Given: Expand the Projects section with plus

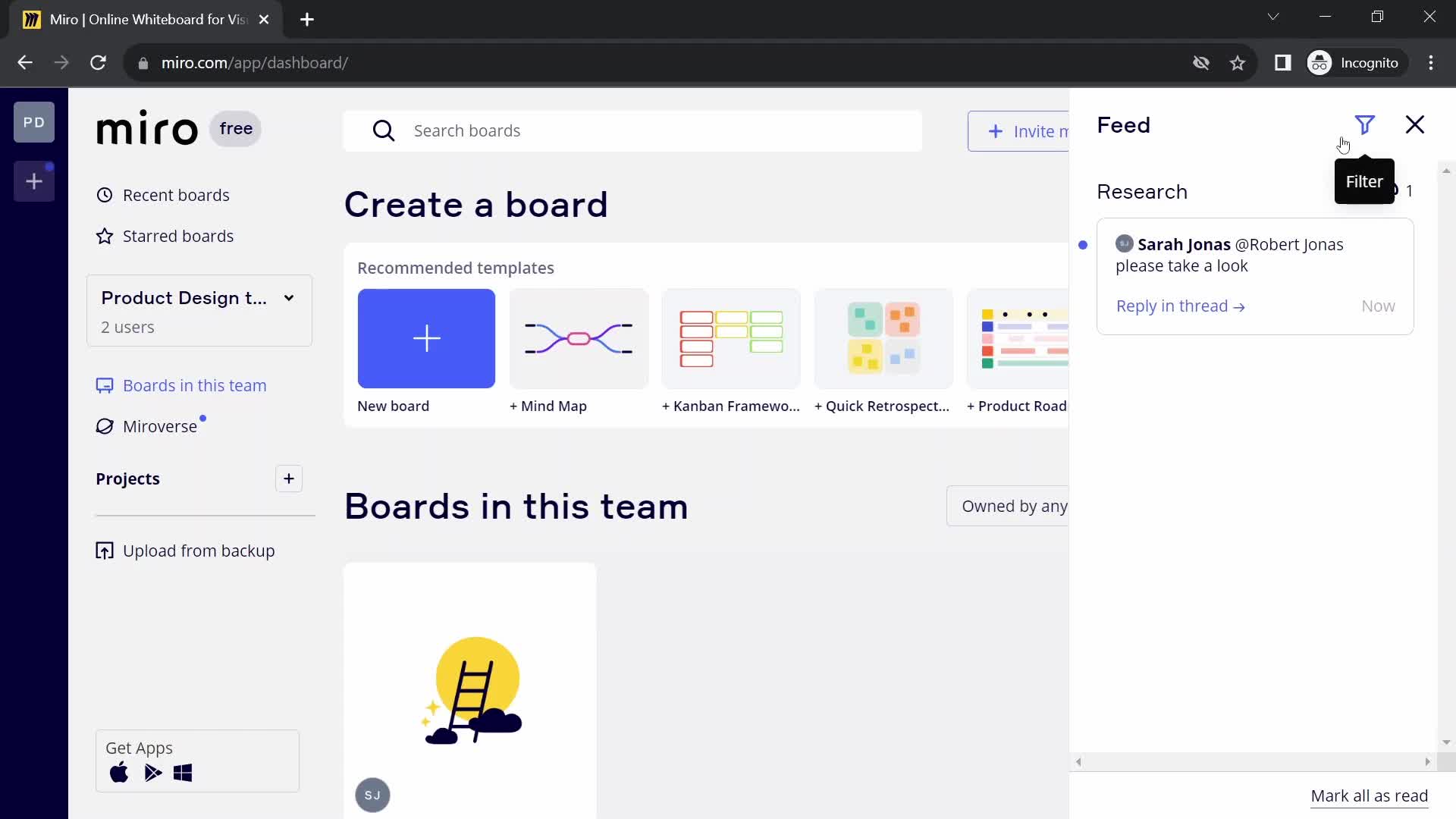Looking at the screenshot, I should click(289, 479).
